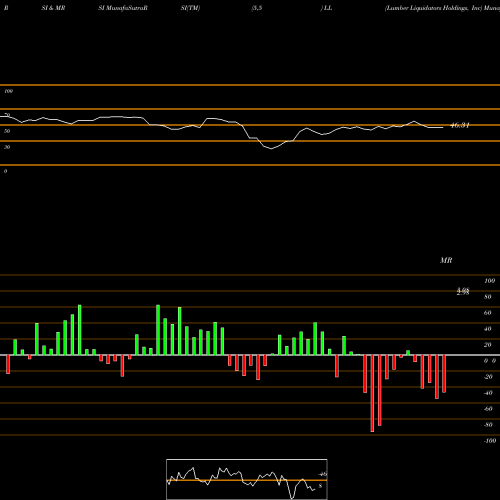
Task: Click the 'SI & MR' header text
Action: [53, 8]
